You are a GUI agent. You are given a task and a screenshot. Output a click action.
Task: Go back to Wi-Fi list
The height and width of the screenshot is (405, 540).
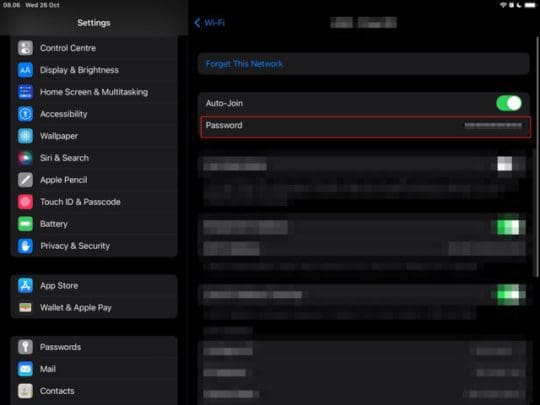(209, 23)
